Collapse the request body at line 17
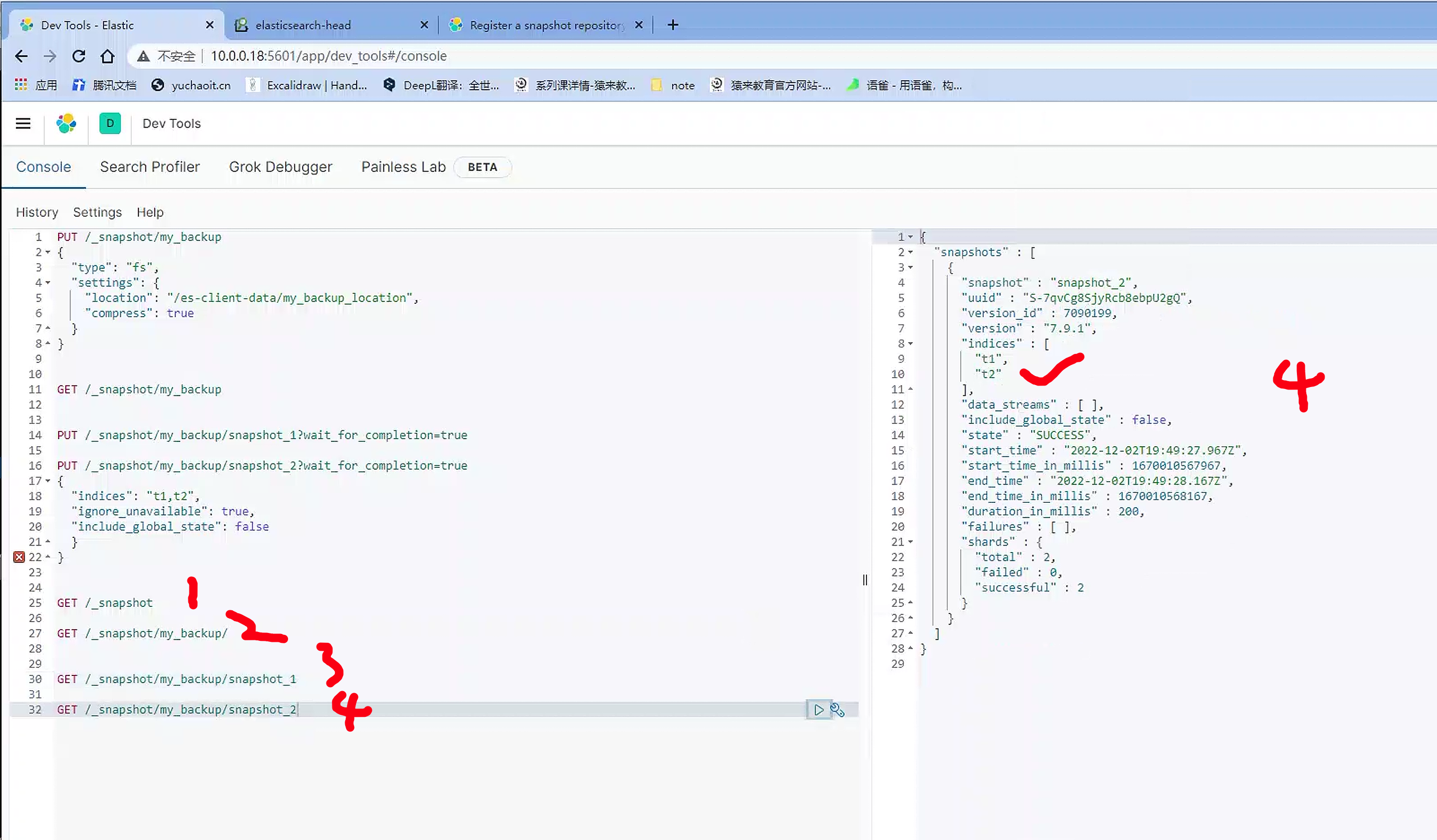This screenshot has height=840, width=1437. click(x=48, y=481)
